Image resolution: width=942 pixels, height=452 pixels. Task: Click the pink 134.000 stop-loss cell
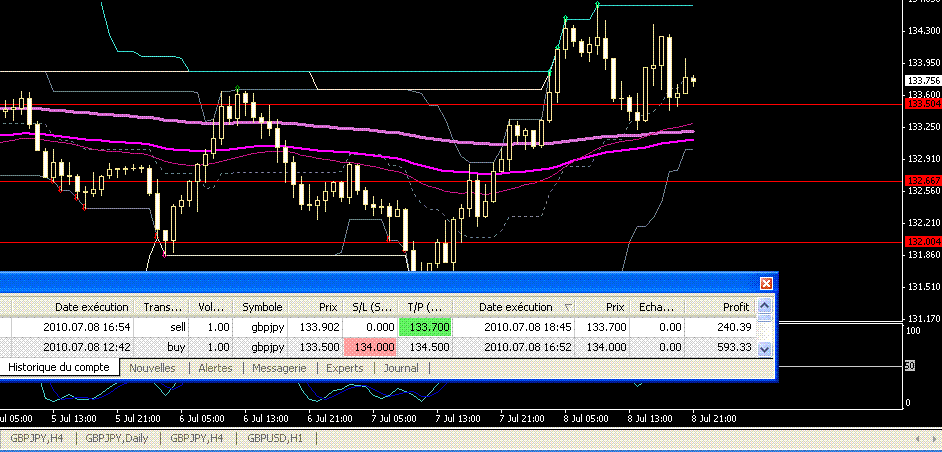coord(370,348)
